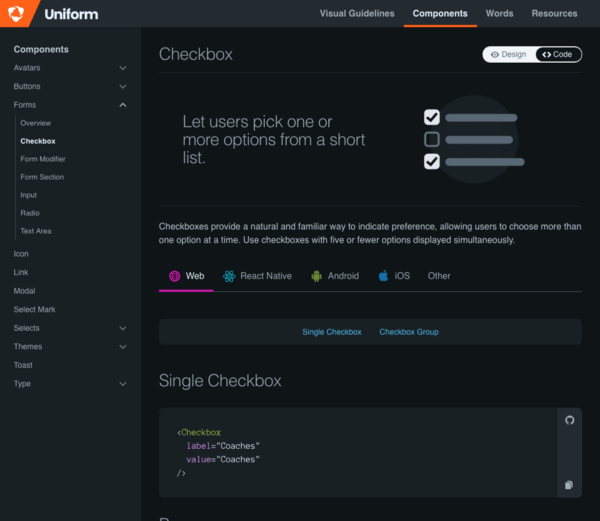Screen dimensions: 600x521
Task: Open Forms Overview in sidebar
Action: [36, 123]
